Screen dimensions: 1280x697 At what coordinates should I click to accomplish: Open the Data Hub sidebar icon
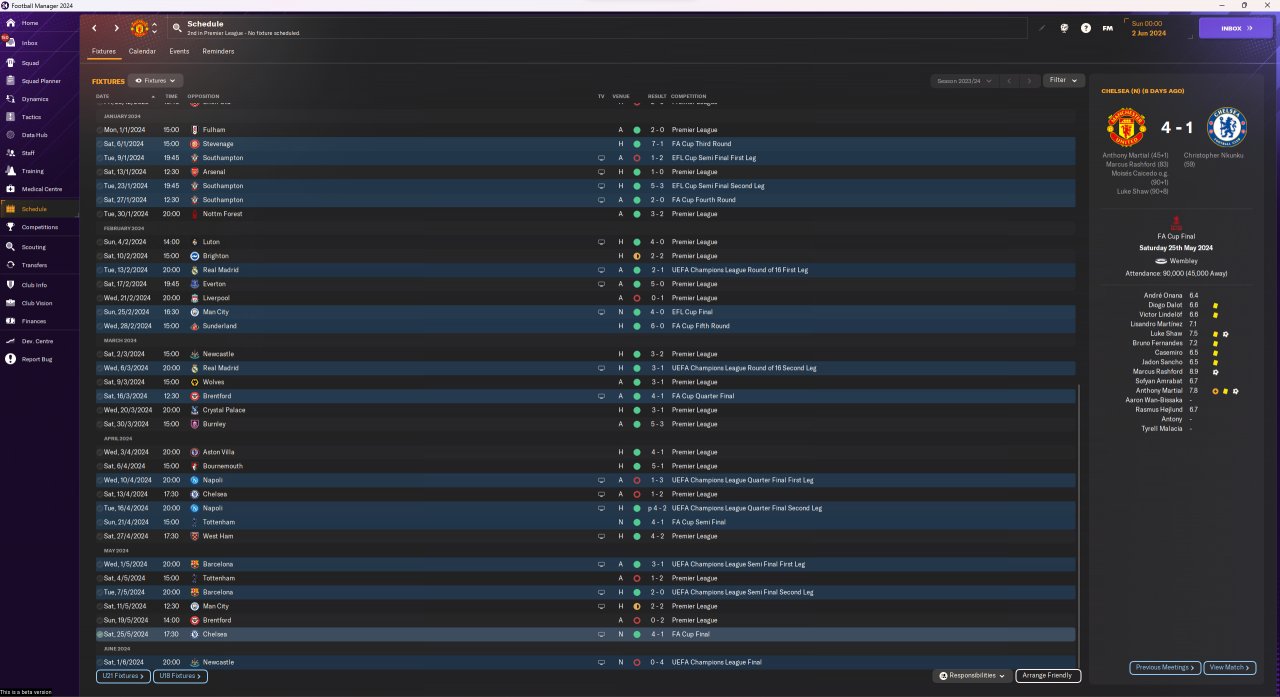tap(9, 135)
